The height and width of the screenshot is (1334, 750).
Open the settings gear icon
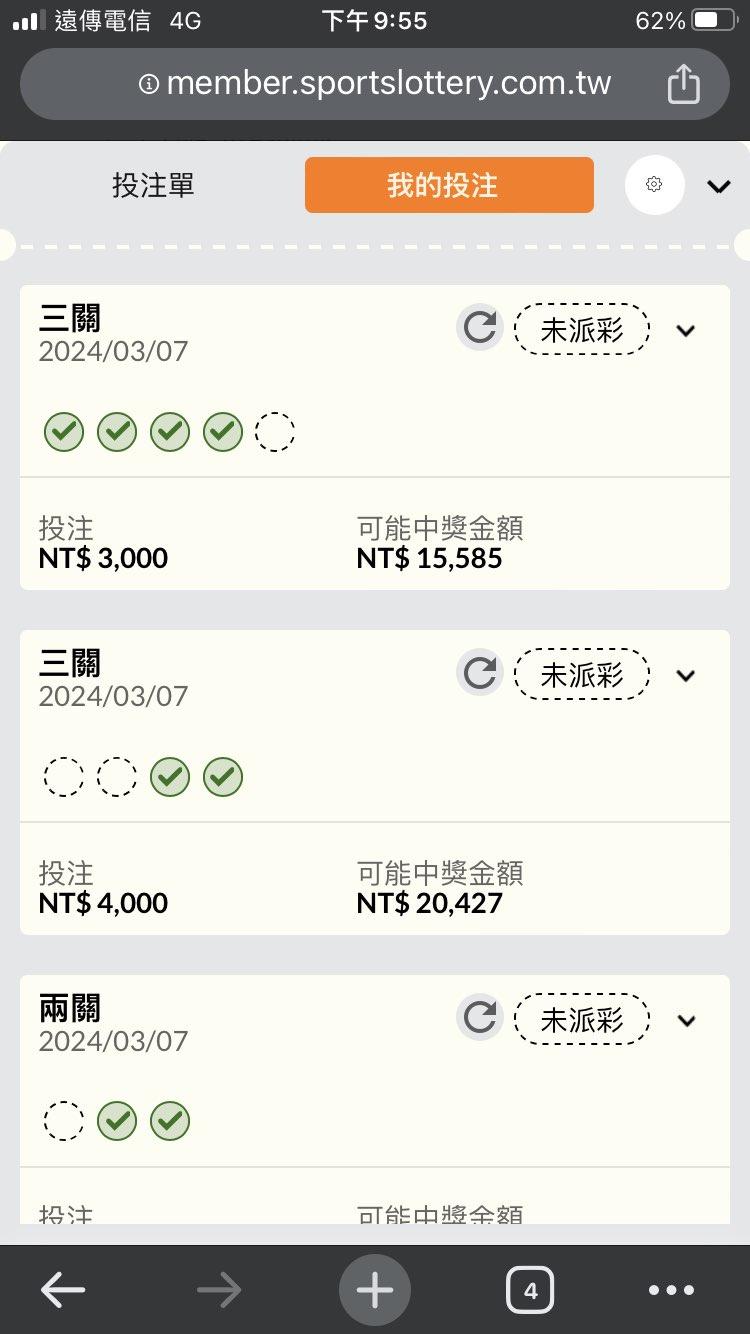pyautogui.click(x=654, y=185)
